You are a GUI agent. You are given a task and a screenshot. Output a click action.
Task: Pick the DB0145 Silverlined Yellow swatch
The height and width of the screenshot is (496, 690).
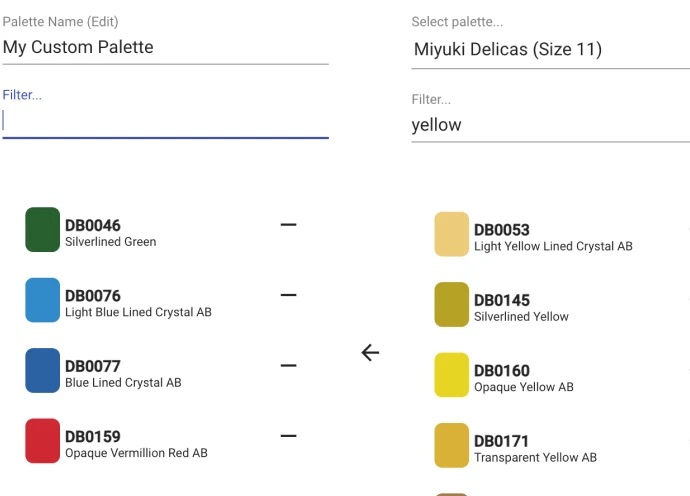coord(451,305)
